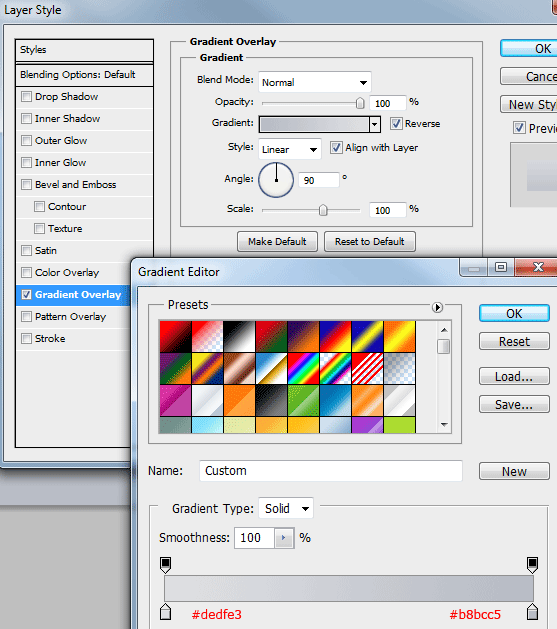The image size is (557, 629).
Task: Open the Blend Mode dropdown
Action: 315,82
